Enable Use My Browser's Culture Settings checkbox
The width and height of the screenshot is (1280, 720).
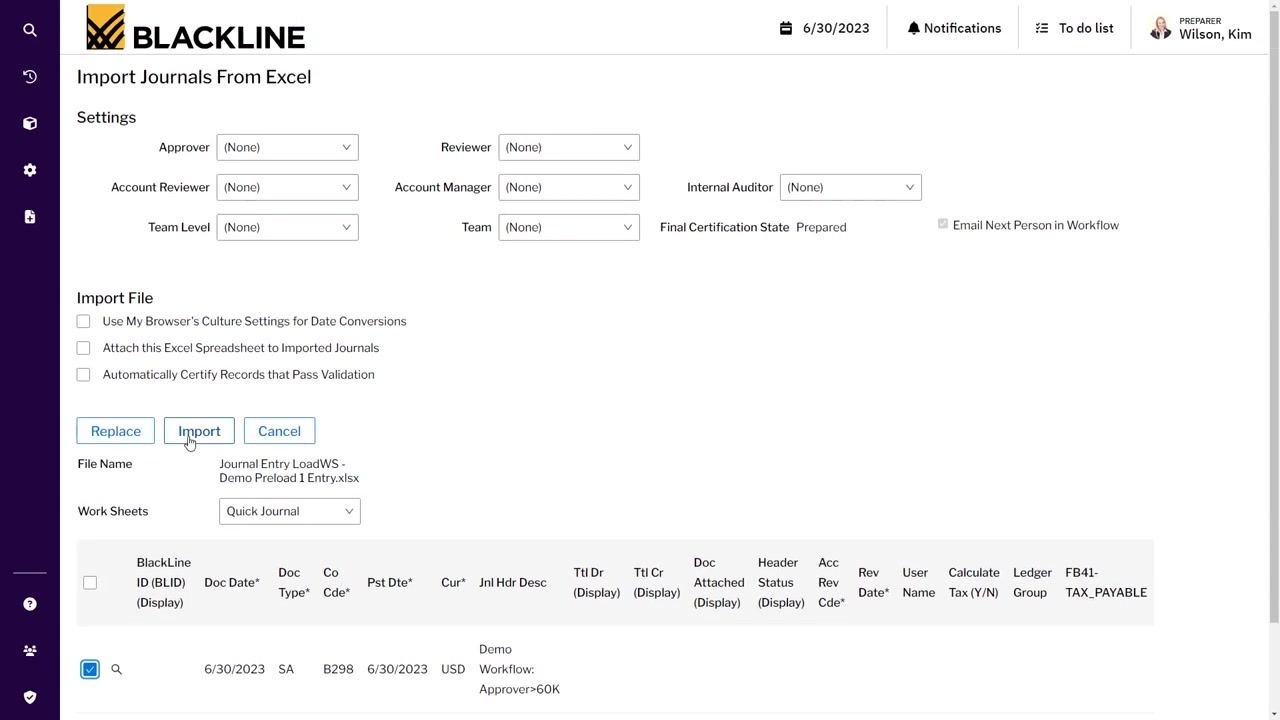pos(83,321)
